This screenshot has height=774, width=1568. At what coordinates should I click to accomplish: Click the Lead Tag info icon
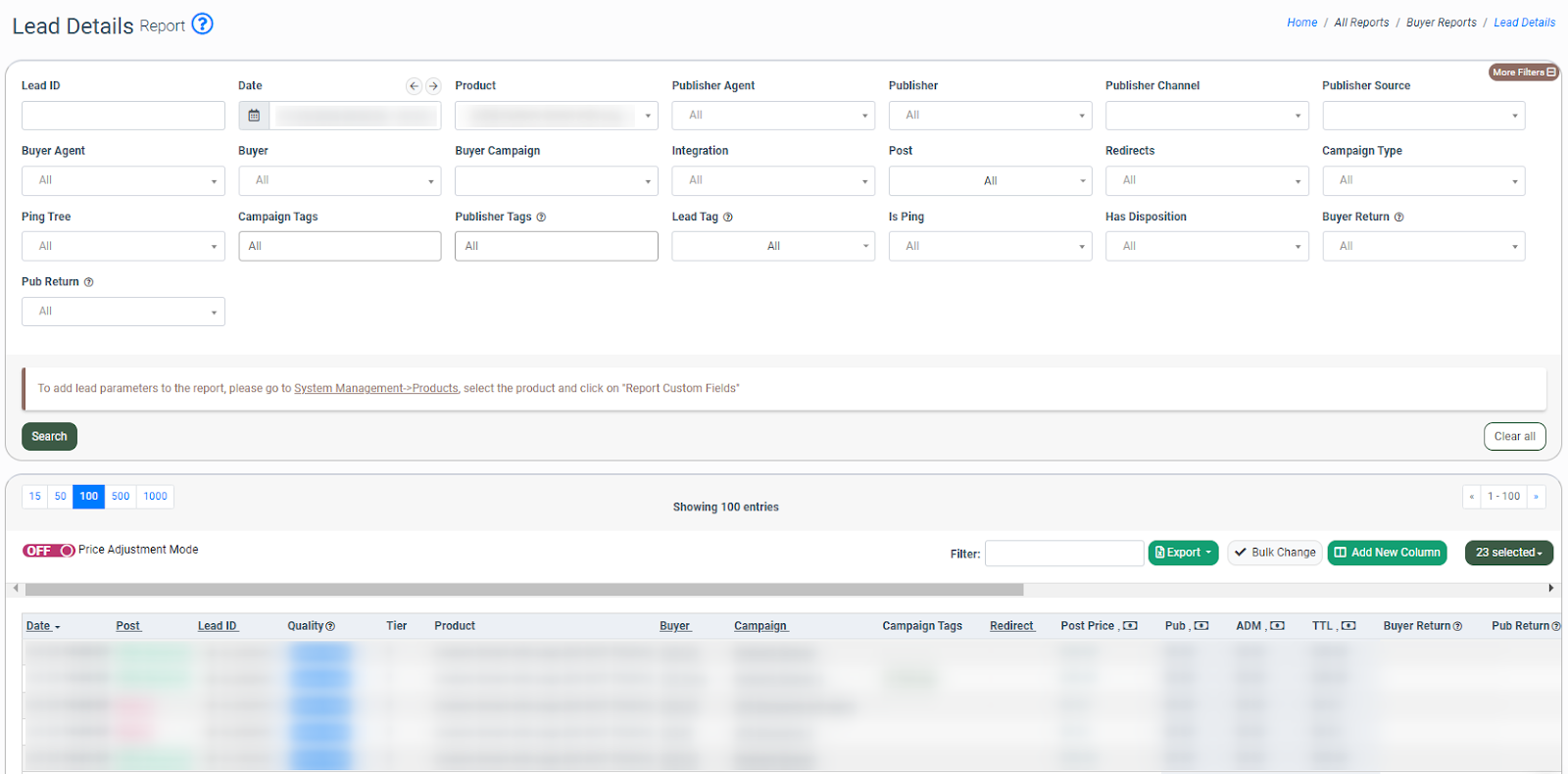coord(728,218)
